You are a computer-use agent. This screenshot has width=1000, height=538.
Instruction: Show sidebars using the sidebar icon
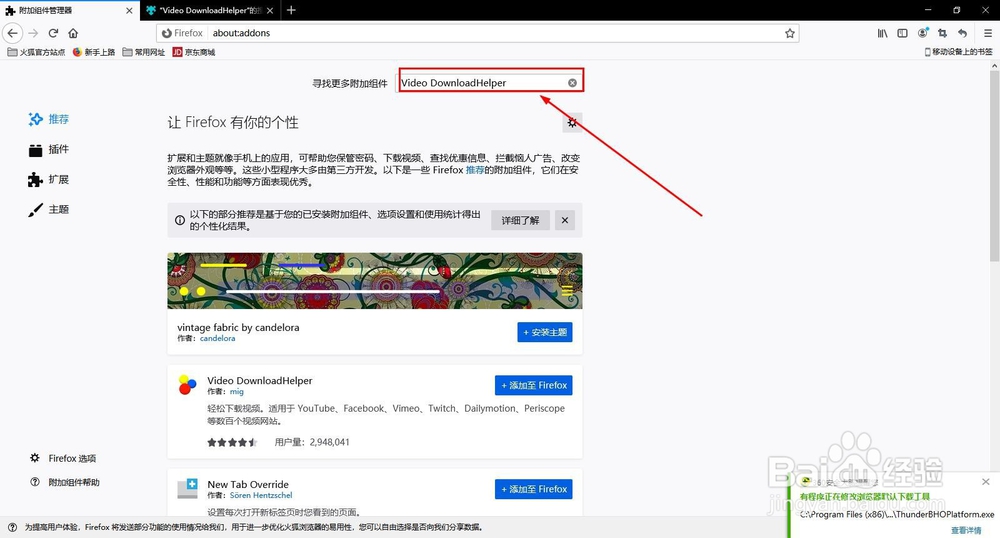902,33
